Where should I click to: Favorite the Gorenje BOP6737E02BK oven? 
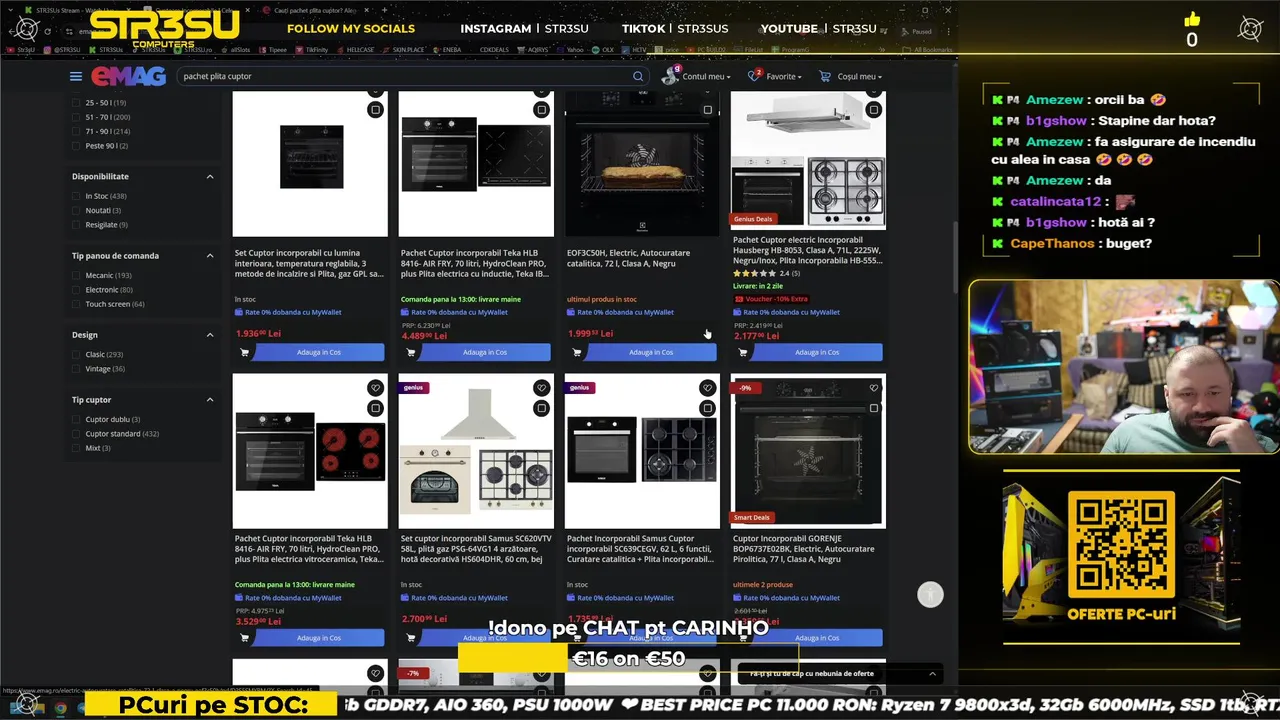[x=873, y=388]
